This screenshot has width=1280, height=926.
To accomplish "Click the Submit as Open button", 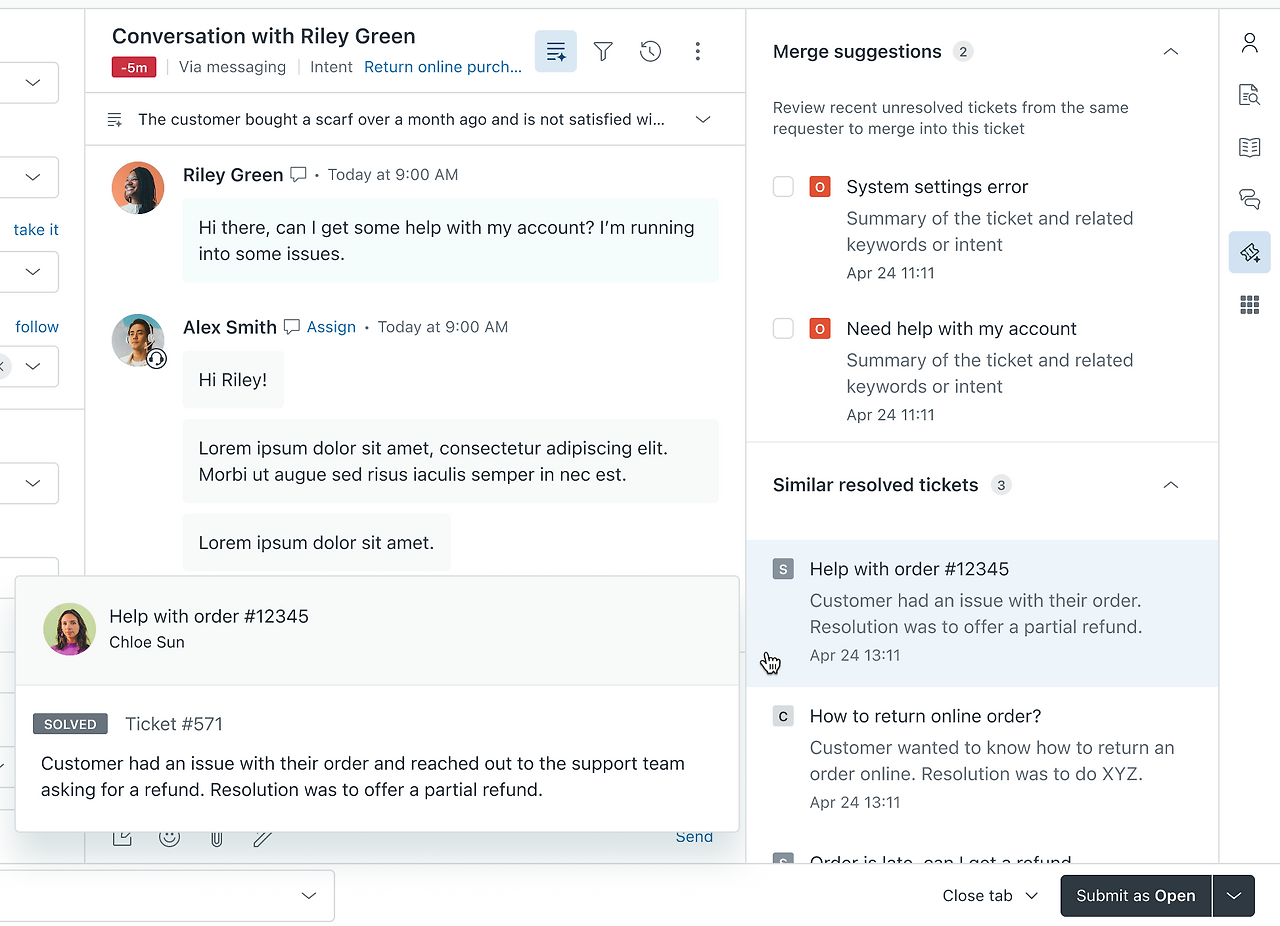I will point(1136,896).
